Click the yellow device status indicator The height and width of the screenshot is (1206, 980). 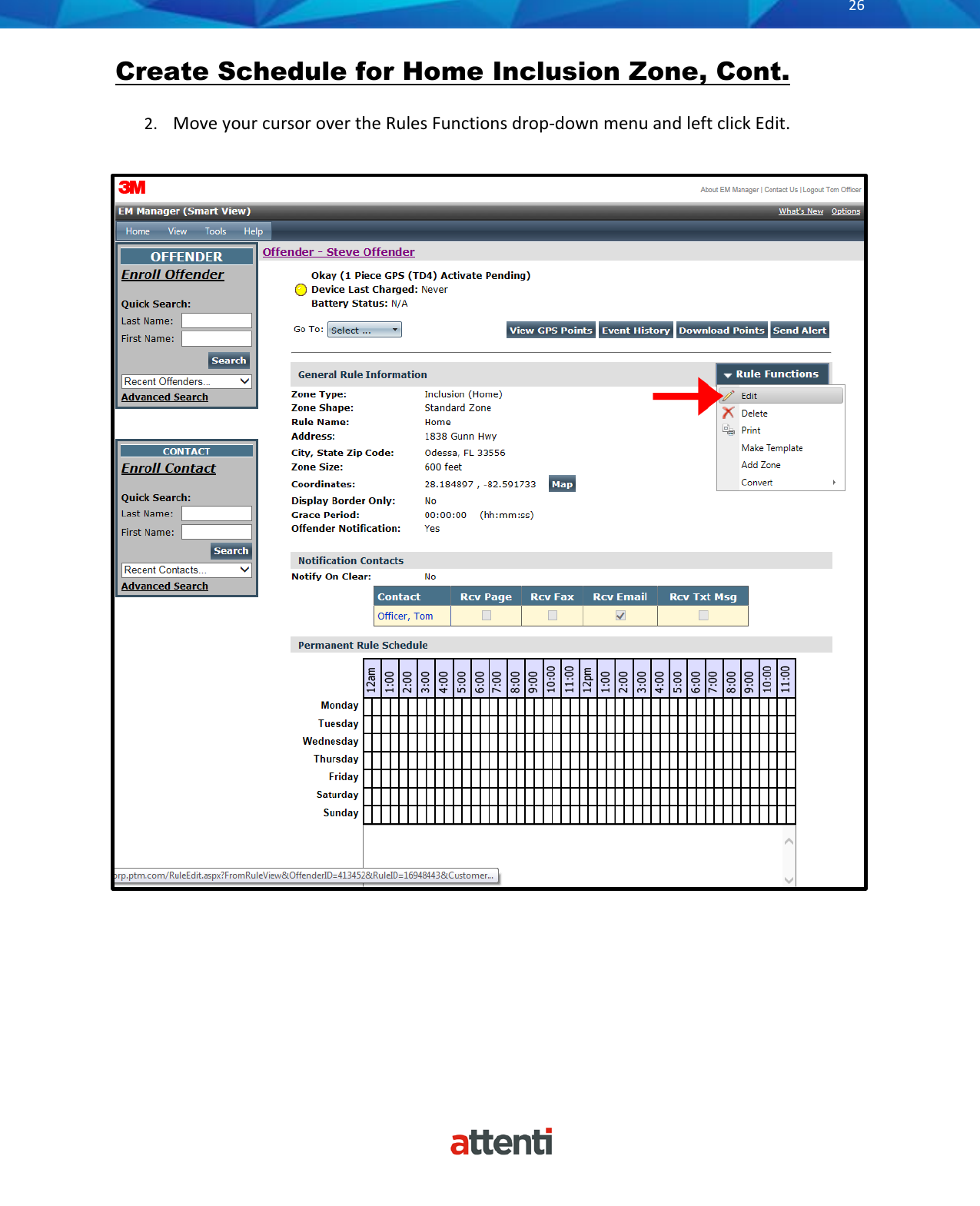pyautogui.click(x=301, y=290)
